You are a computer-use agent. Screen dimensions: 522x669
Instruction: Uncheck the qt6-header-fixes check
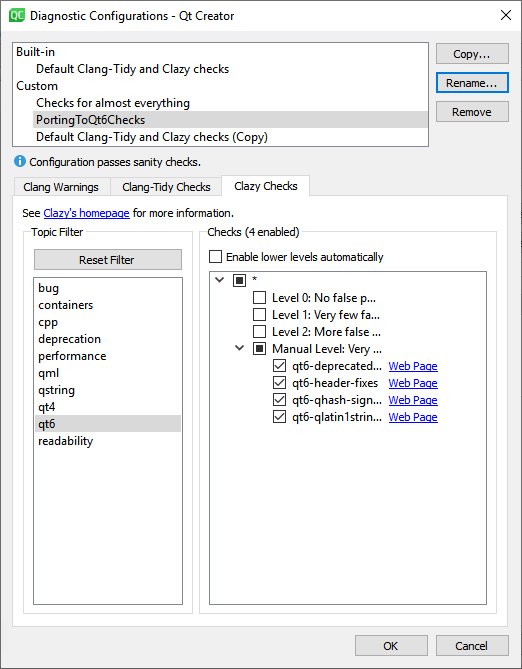coord(280,383)
